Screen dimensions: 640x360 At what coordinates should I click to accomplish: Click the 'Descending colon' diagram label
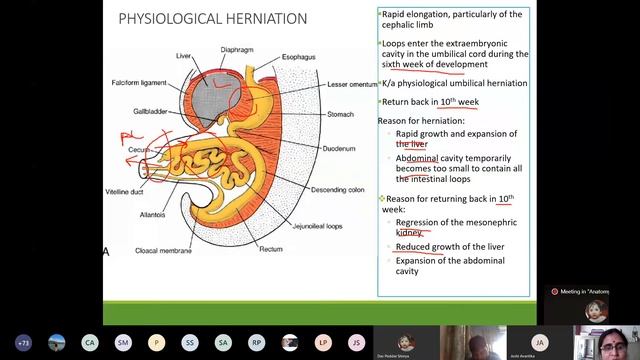(x=338, y=190)
